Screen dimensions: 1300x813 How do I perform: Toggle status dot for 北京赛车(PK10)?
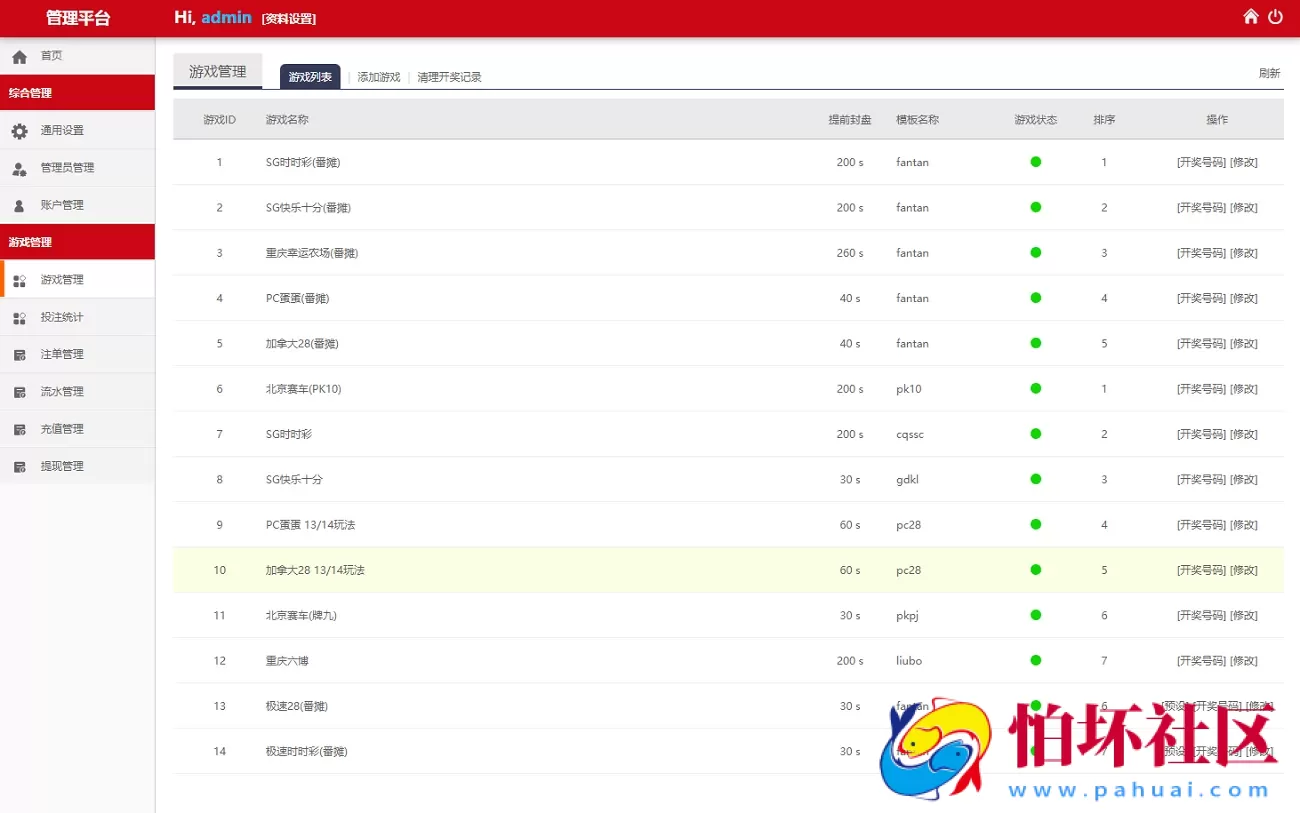1035,388
